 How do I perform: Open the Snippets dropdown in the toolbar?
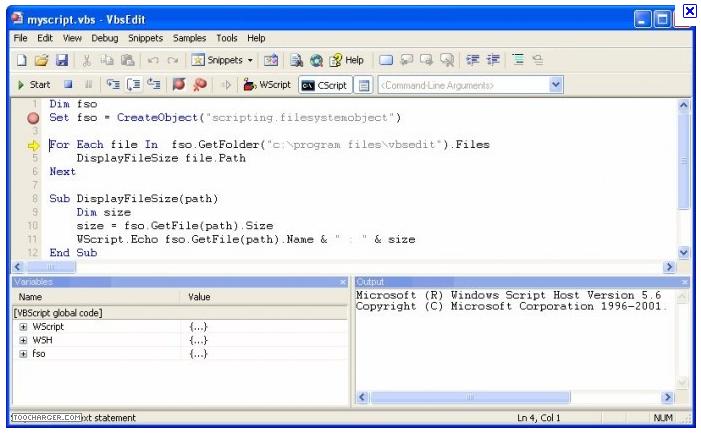click(223, 61)
